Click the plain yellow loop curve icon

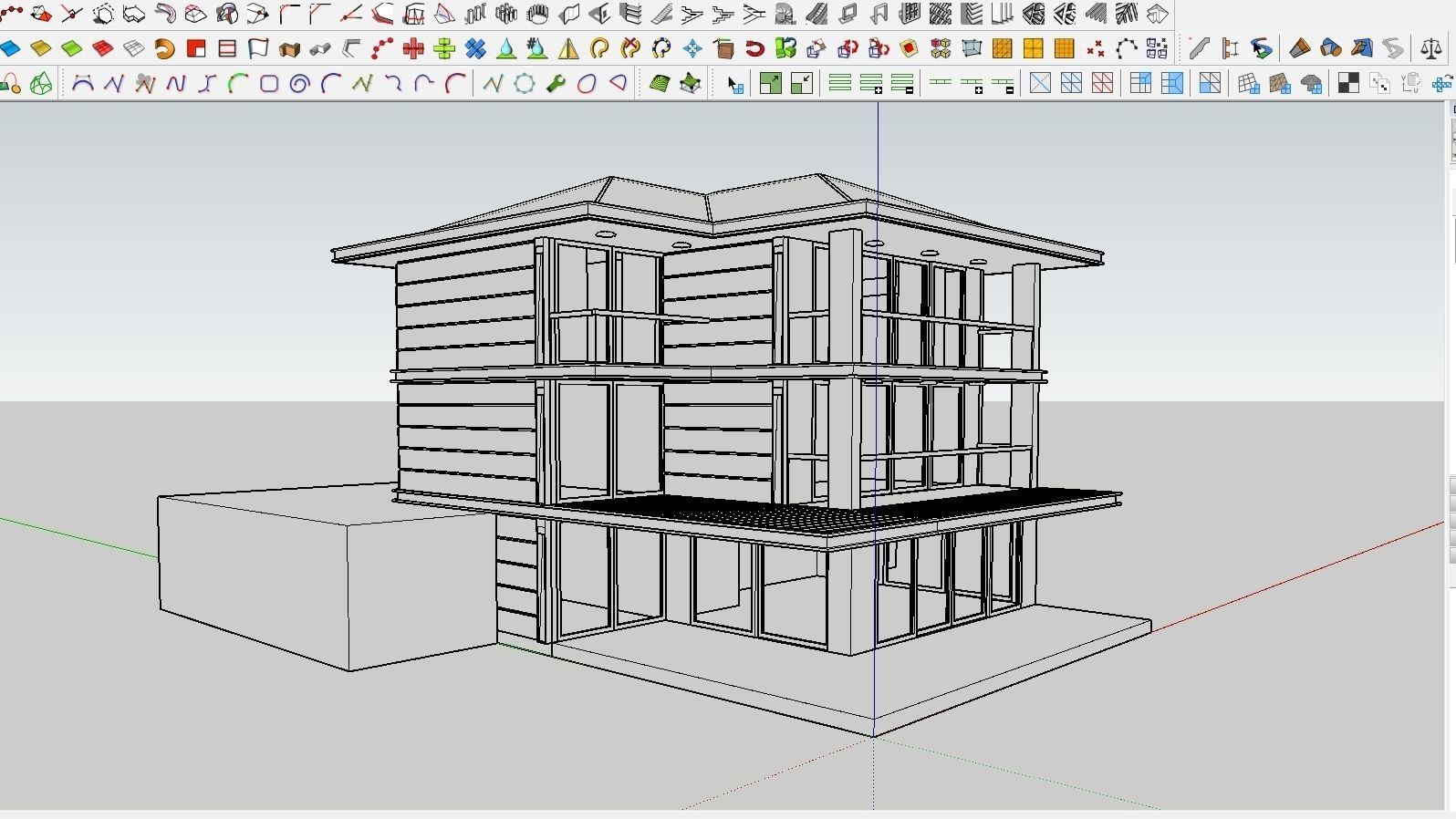point(599,48)
